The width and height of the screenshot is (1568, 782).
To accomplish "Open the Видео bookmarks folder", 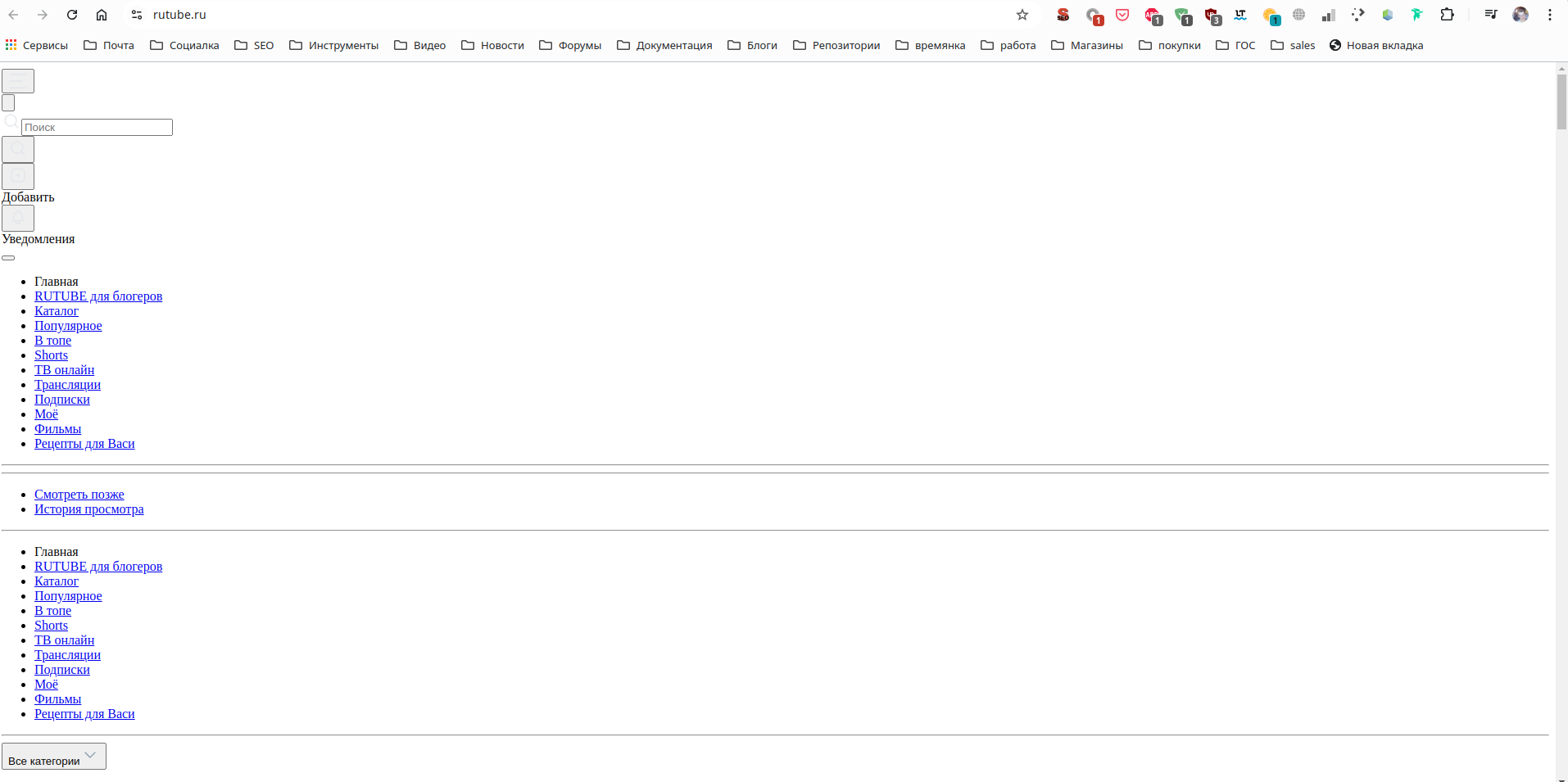I will 419,45.
